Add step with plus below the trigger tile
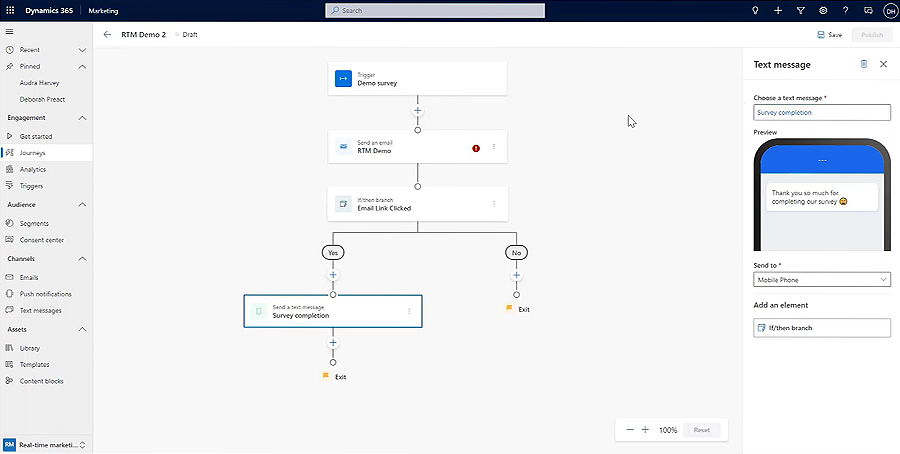The image size is (900, 454). pos(417,110)
